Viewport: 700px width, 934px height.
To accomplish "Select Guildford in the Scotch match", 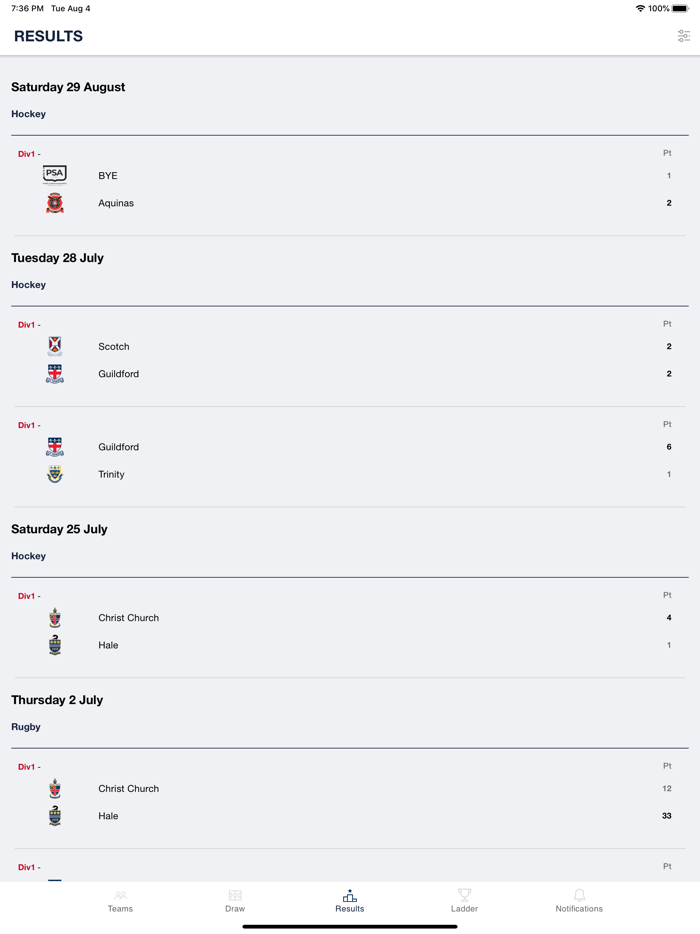I will pos(118,374).
